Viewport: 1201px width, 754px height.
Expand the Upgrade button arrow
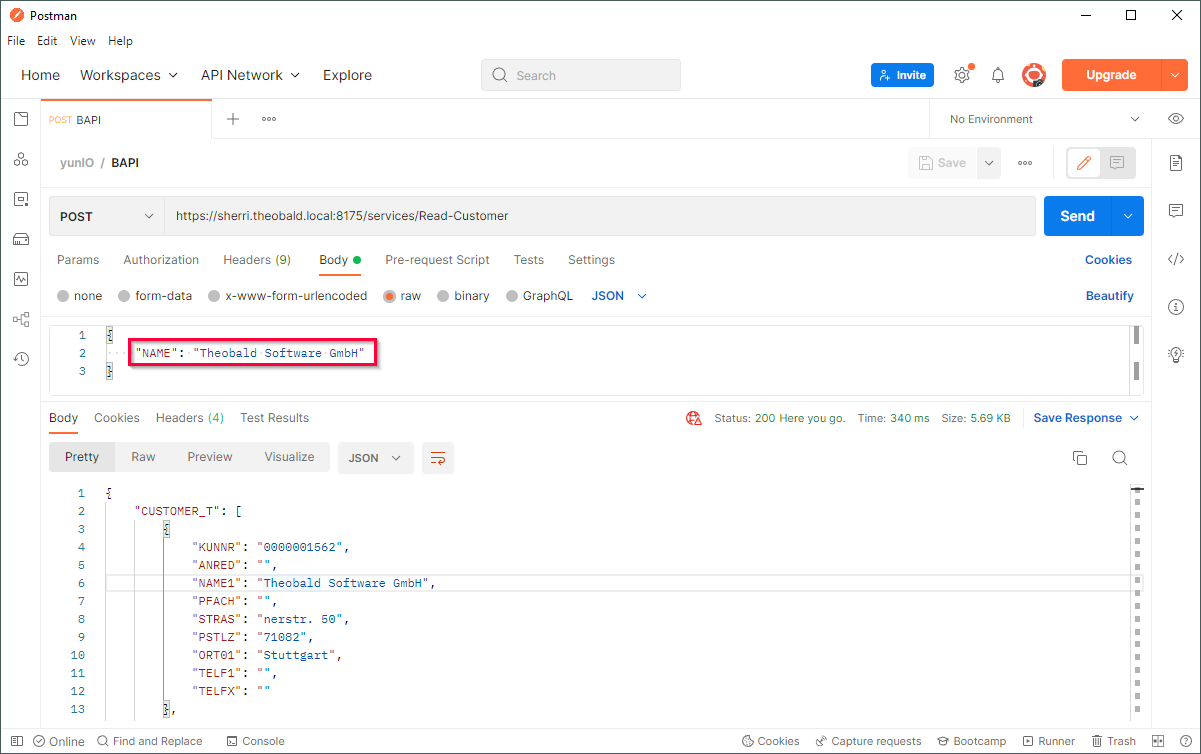click(1175, 75)
